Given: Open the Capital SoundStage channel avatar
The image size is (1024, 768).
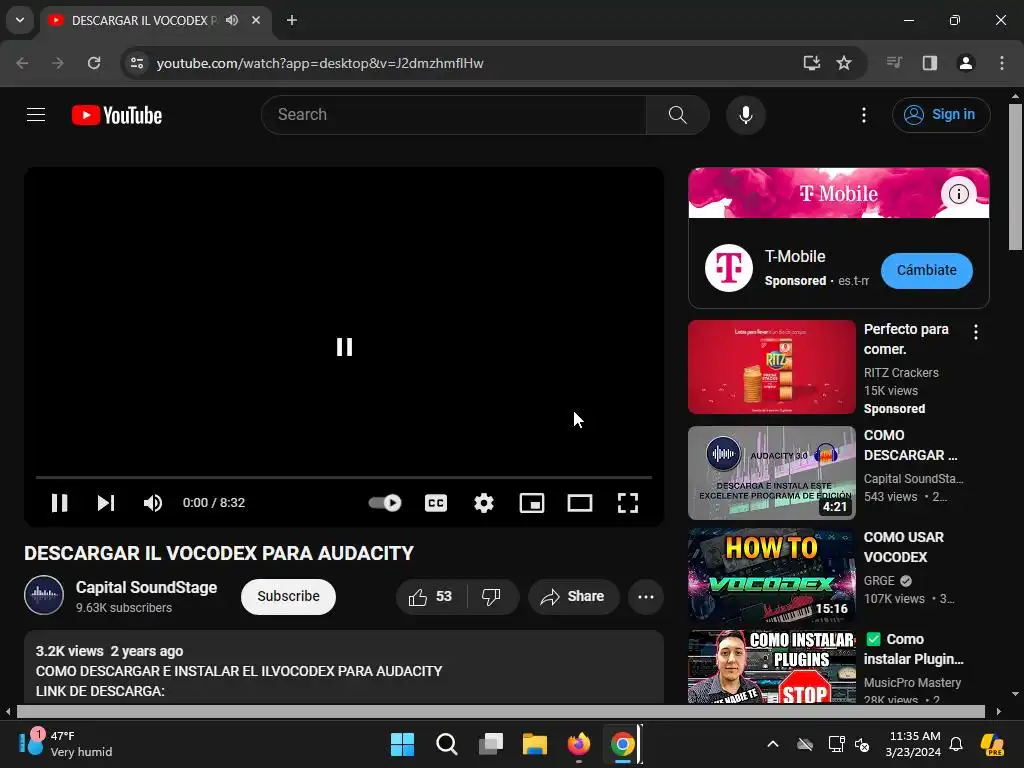Looking at the screenshot, I should tap(44, 596).
